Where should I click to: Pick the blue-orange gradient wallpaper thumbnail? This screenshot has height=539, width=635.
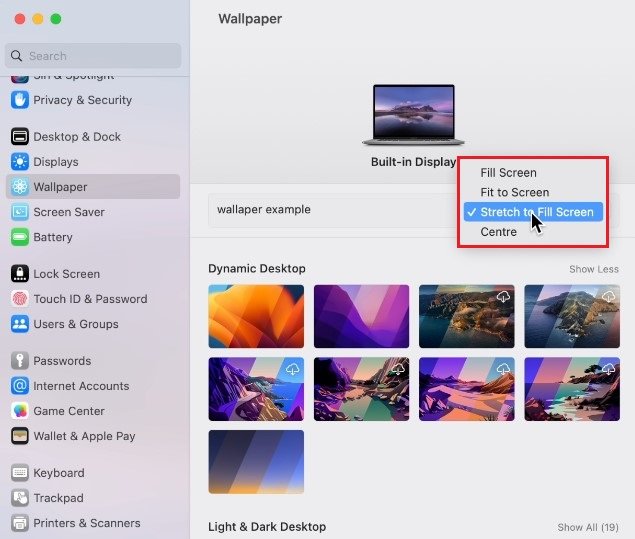pos(256,461)
